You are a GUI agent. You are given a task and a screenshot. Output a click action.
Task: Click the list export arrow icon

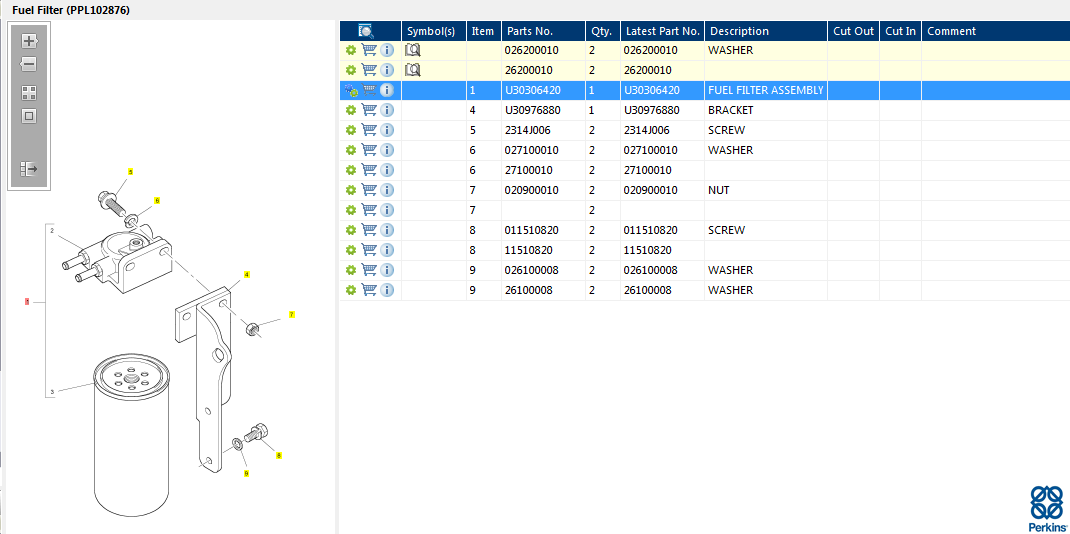tap(29, 169)
